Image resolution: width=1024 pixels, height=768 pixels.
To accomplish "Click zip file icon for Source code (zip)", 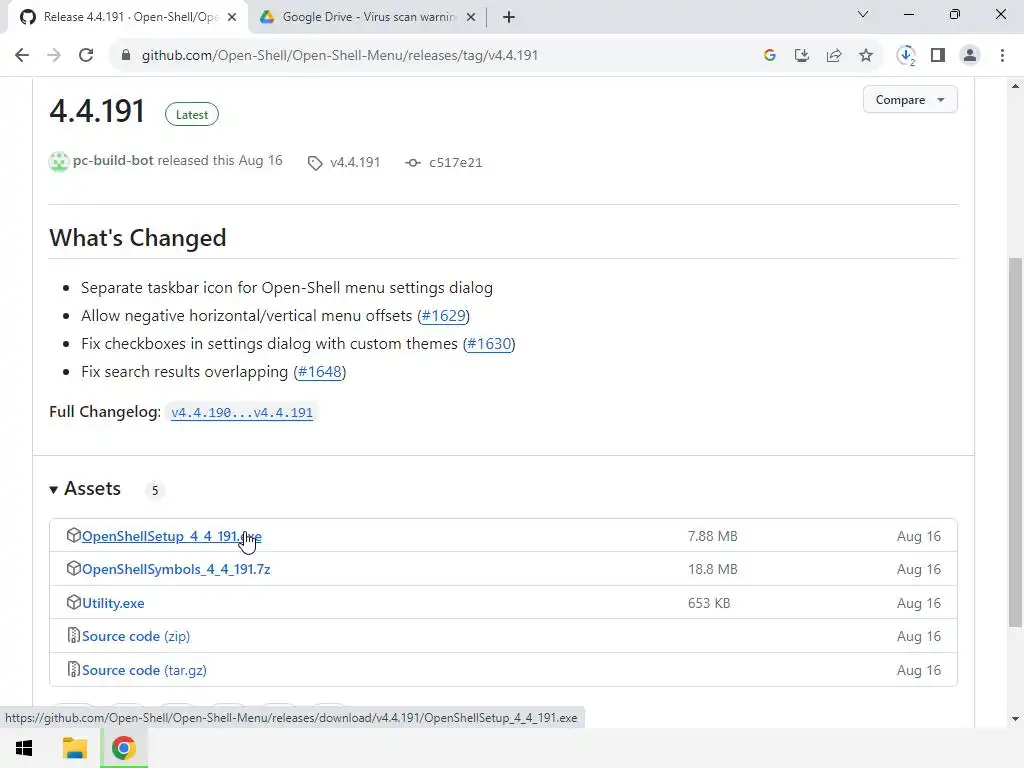I will tap(73, 635).
